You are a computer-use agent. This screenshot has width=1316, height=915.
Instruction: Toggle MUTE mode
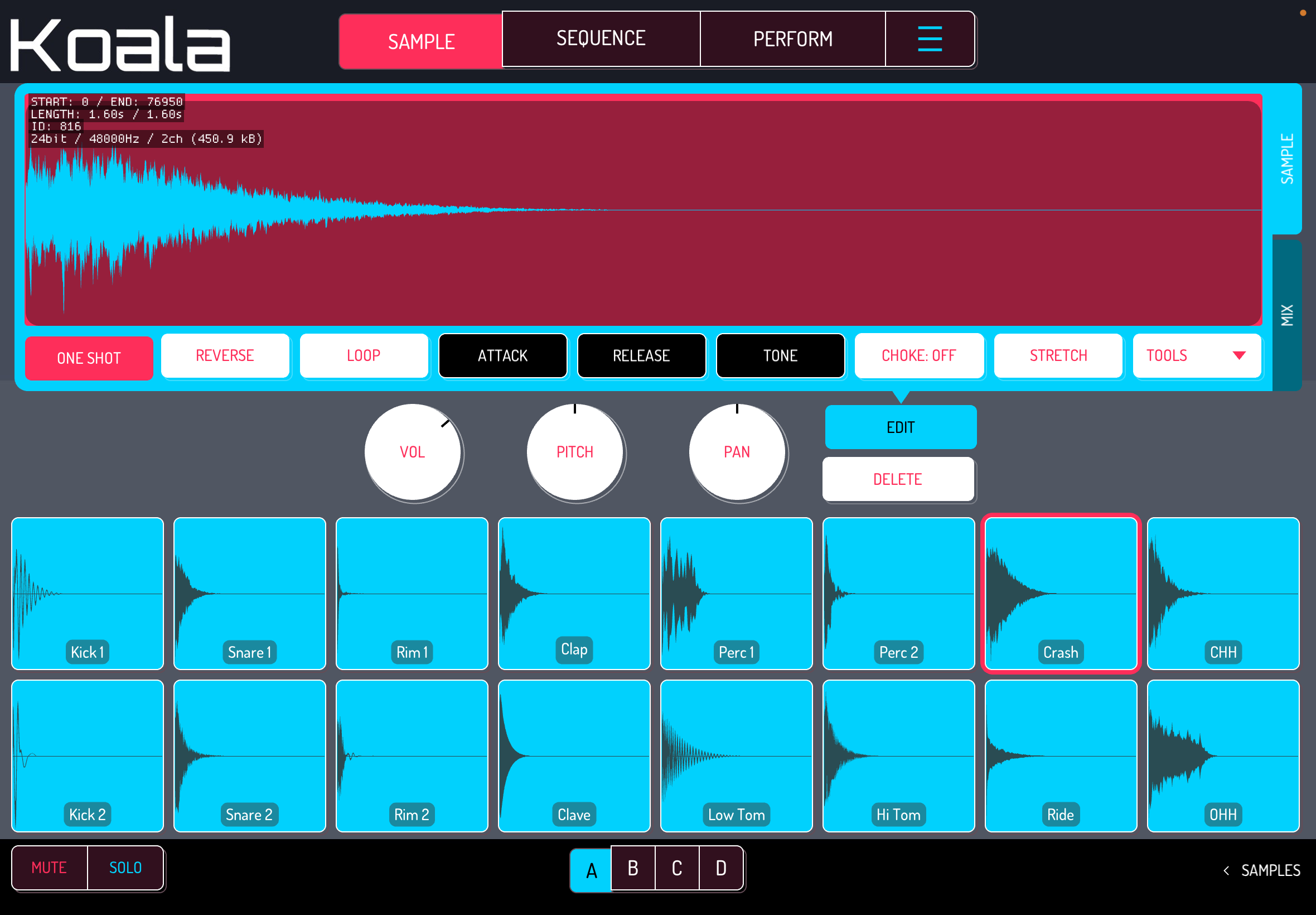(49, 868)
